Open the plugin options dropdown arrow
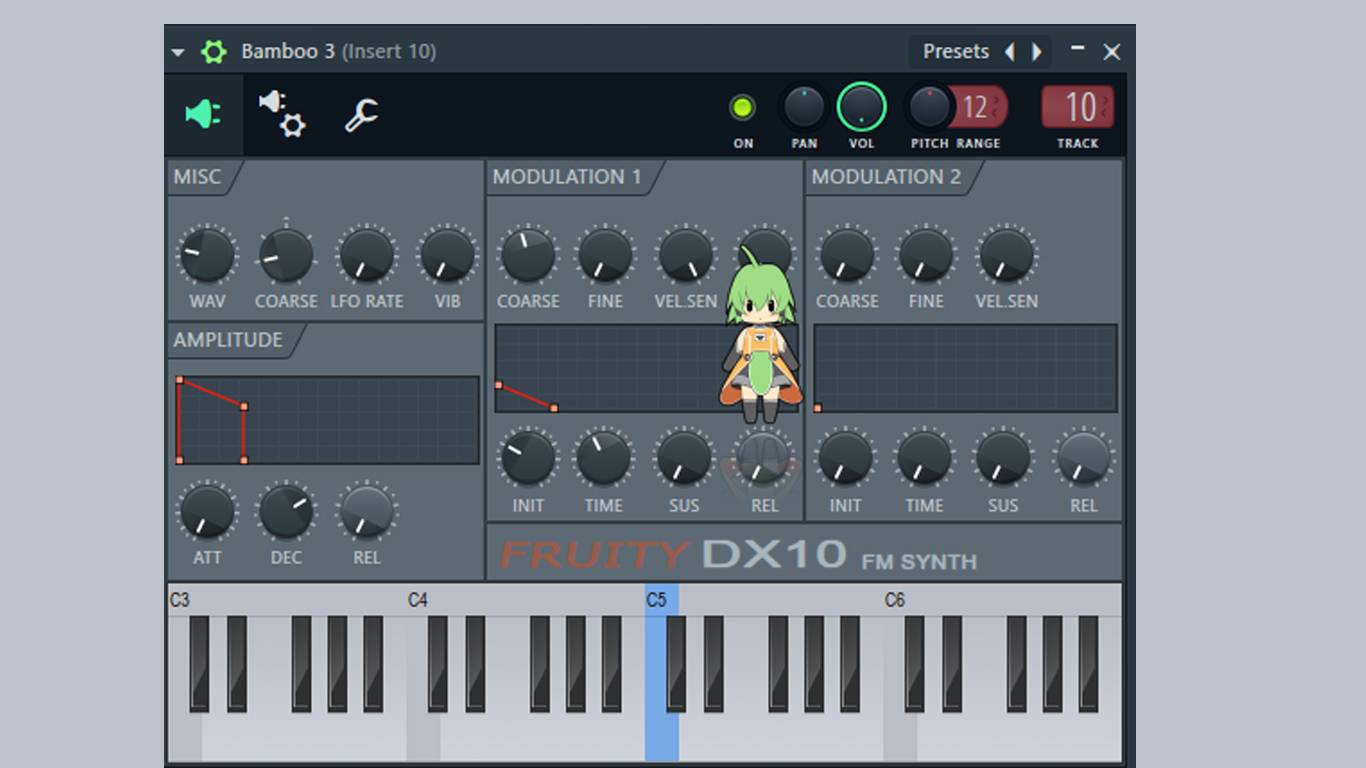1366x768 pixels. point(178,52)
